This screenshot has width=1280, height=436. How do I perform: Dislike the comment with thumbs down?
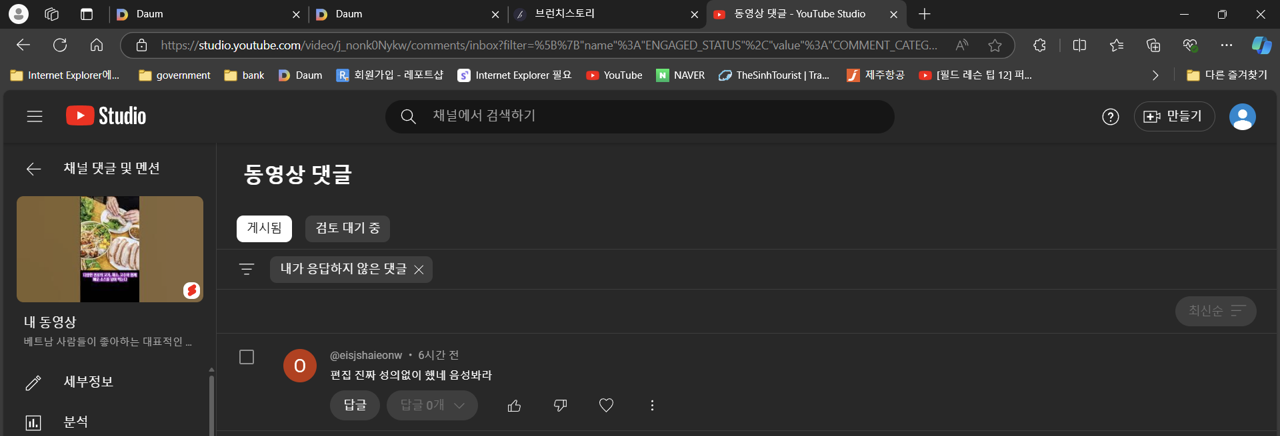point(560,405)
